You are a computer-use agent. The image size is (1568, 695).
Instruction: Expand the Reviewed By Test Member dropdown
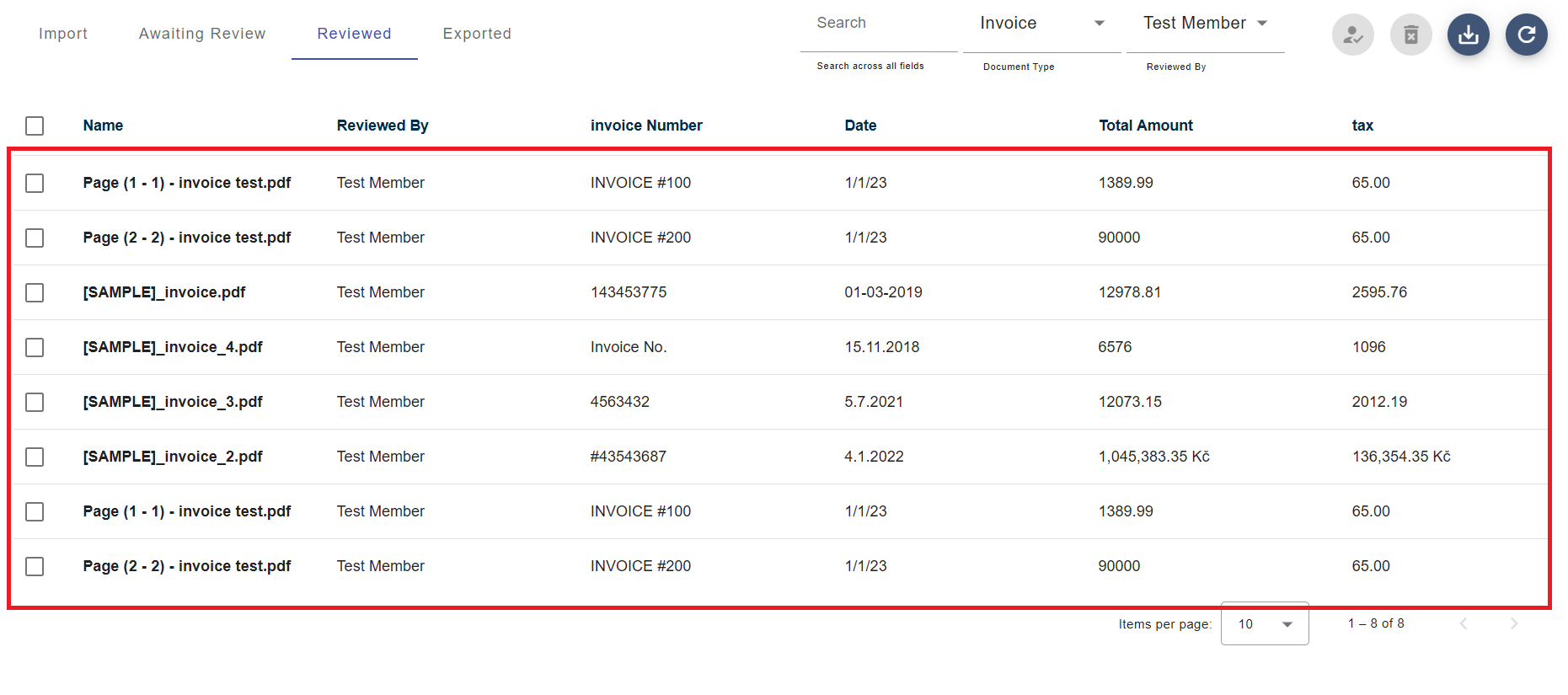(x=1204, y=24)
